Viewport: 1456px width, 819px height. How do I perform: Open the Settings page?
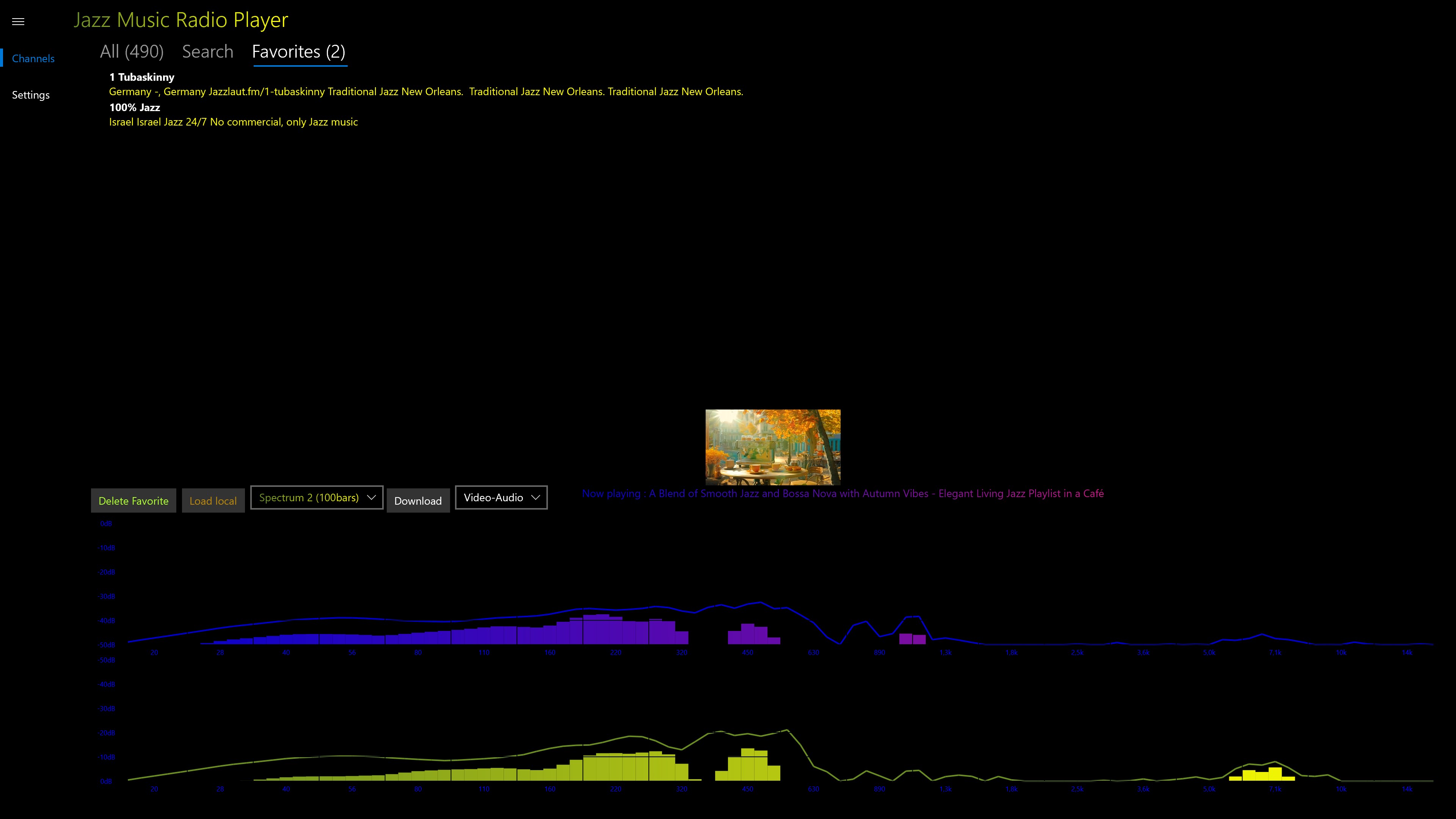(x=30, y=95)
